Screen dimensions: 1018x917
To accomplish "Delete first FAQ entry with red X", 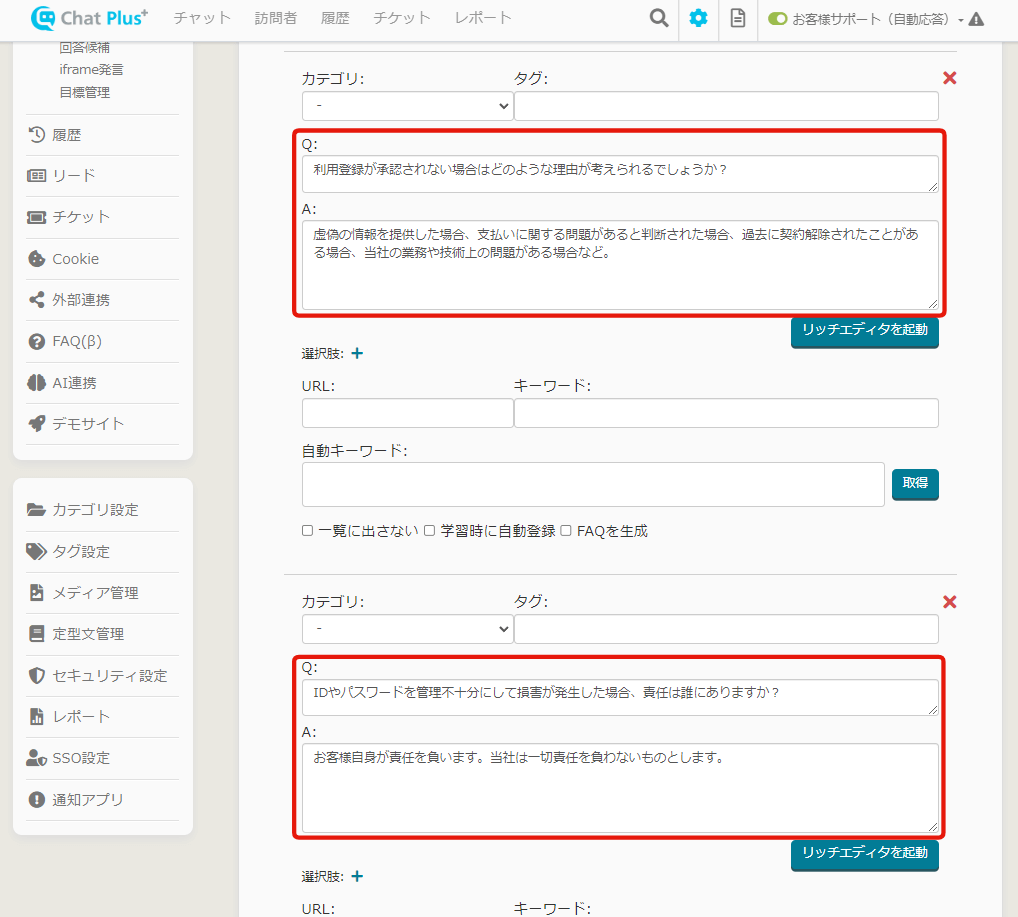I will pyautogui.click(x=950, y=78).
